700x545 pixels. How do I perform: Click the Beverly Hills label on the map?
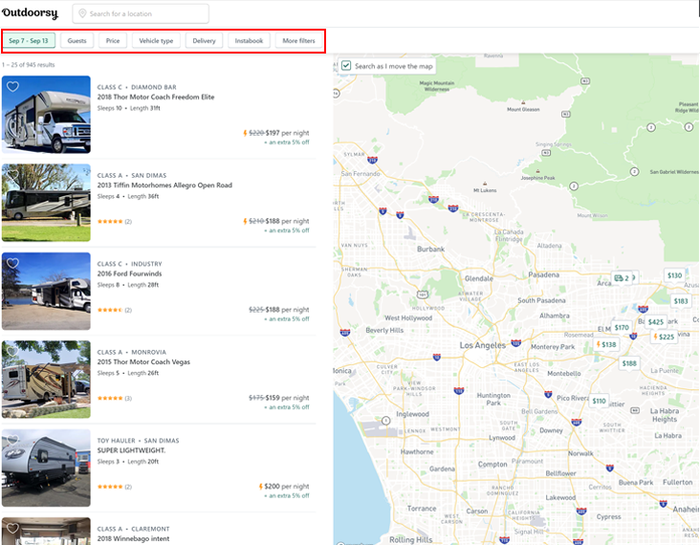[x=384, y=330]
